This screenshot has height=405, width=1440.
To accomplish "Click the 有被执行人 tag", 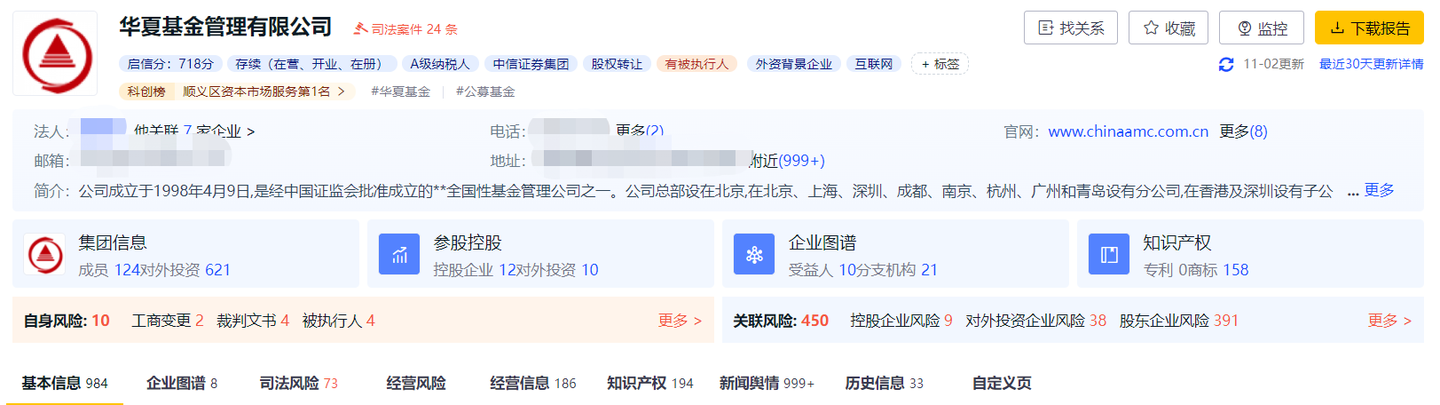I will [697, 64].
